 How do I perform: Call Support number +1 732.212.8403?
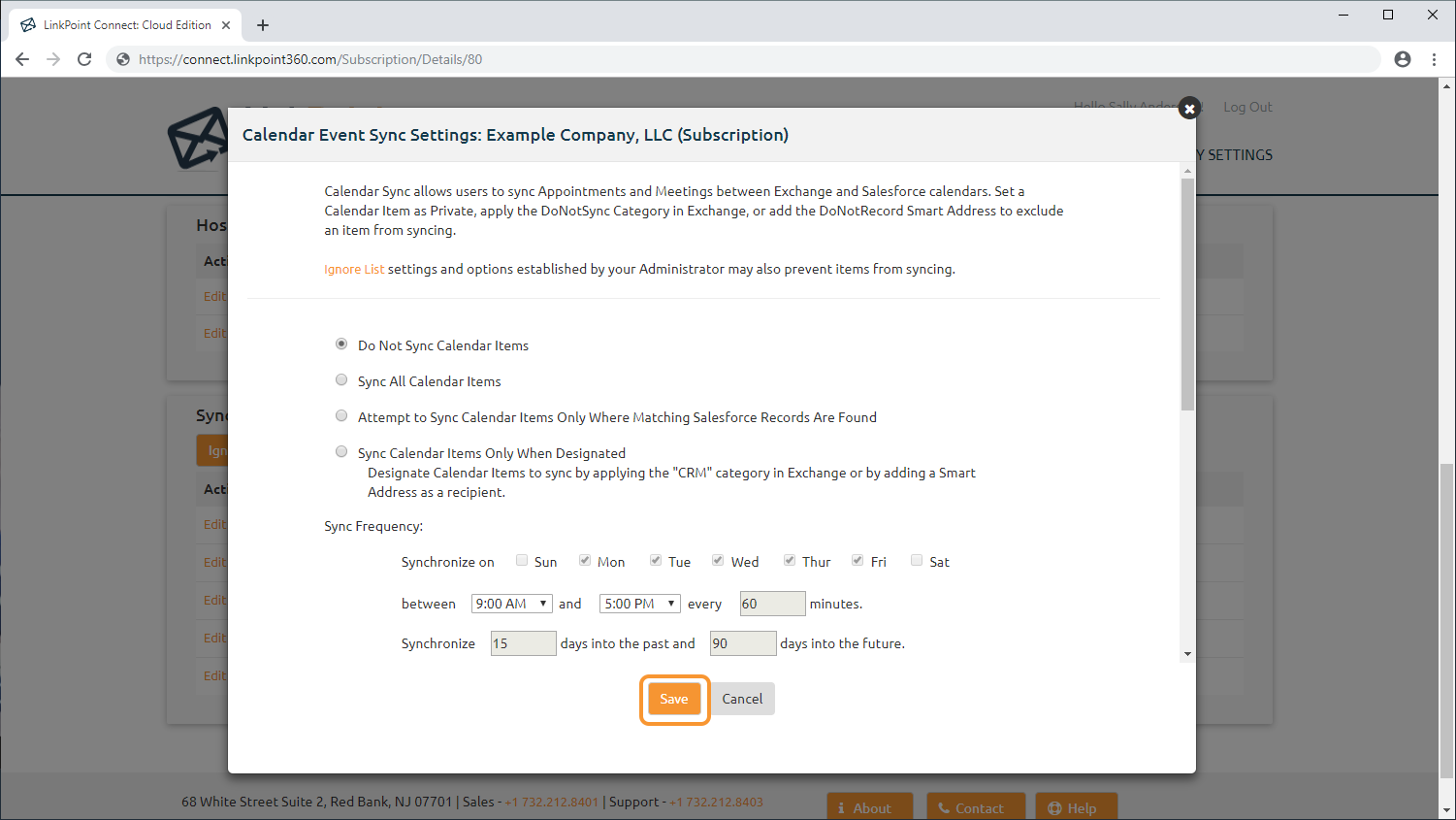click(x=716, y=802)
